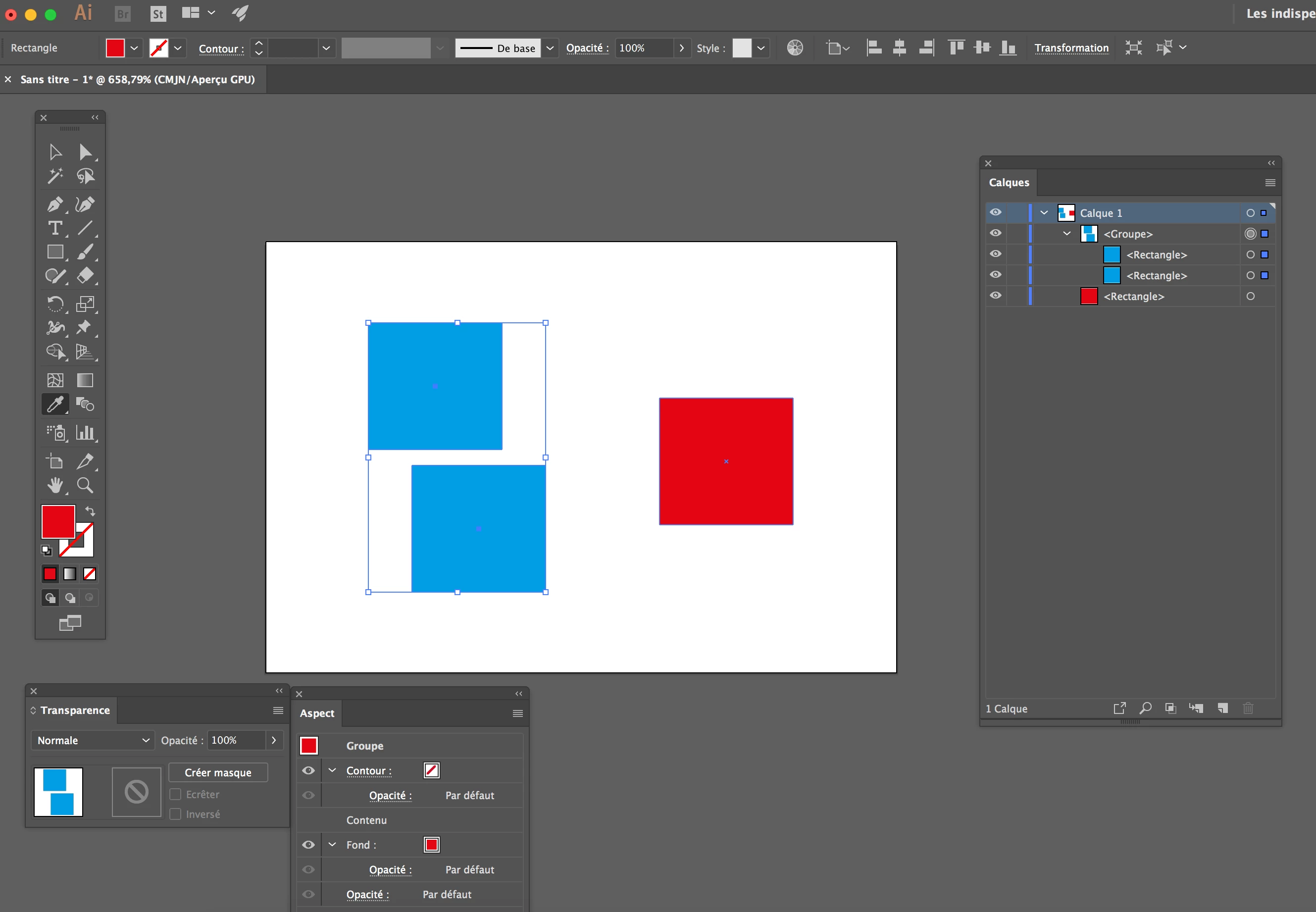
Task: Click the Créer masque button
Action: (218, 772)
